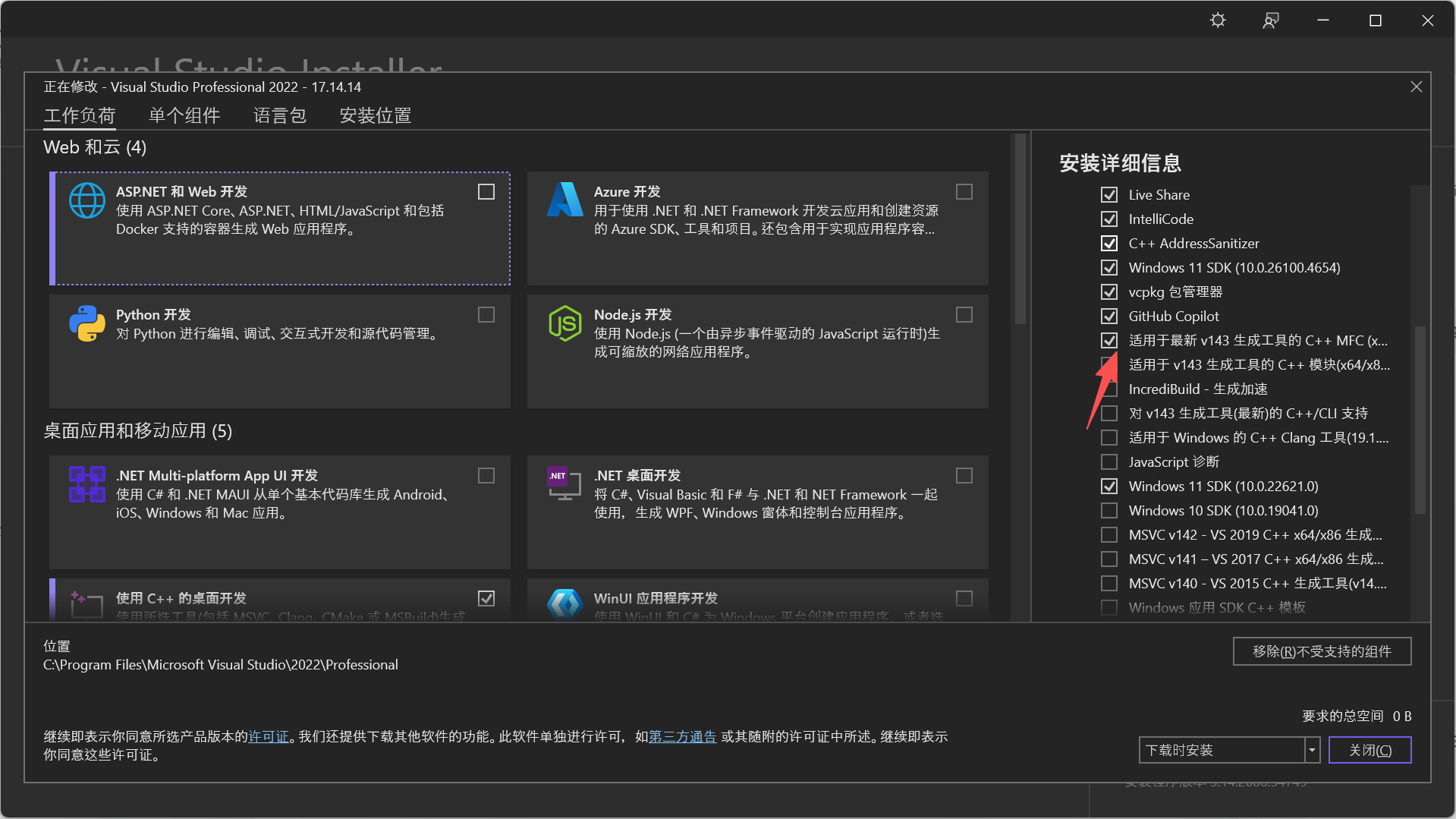Click the C++ desktop development icon
This screenshot has height=819, width=1456.
tap(86, 604)
